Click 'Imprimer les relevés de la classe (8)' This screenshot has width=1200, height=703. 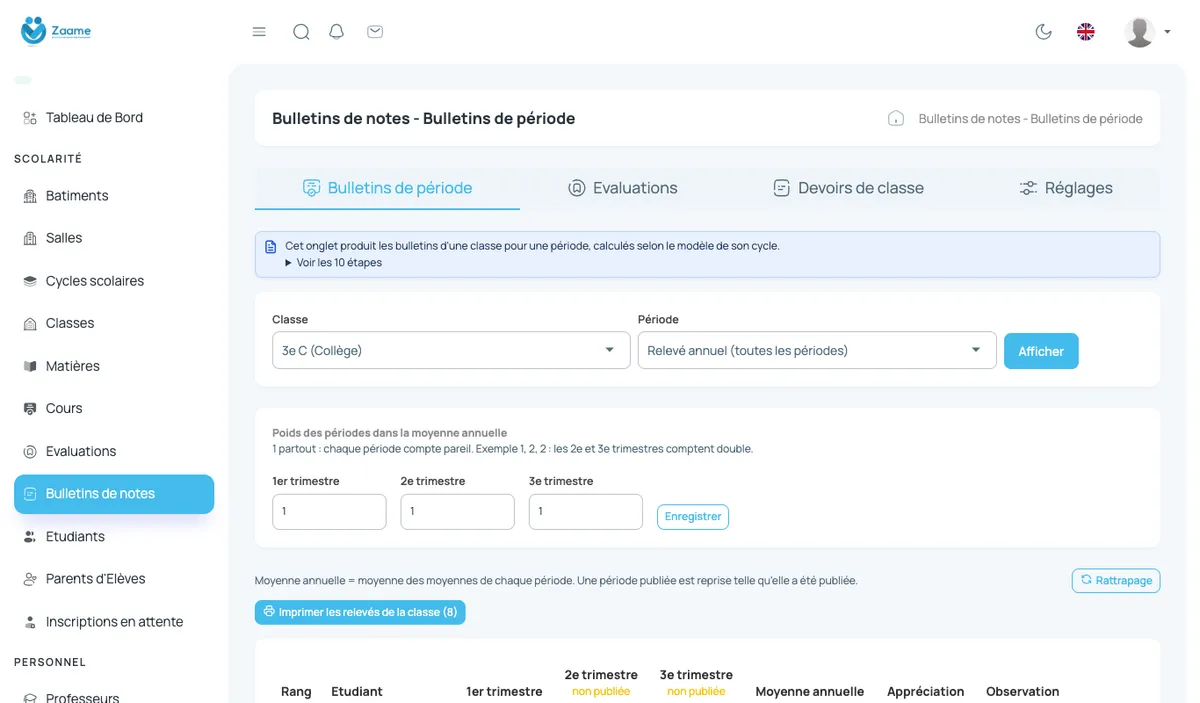coord(360,612)
